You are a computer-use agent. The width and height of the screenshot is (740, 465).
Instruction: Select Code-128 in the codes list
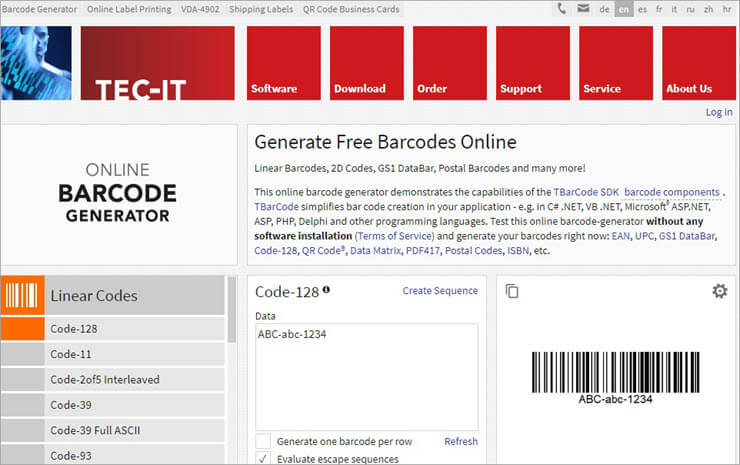coord(112,329)
